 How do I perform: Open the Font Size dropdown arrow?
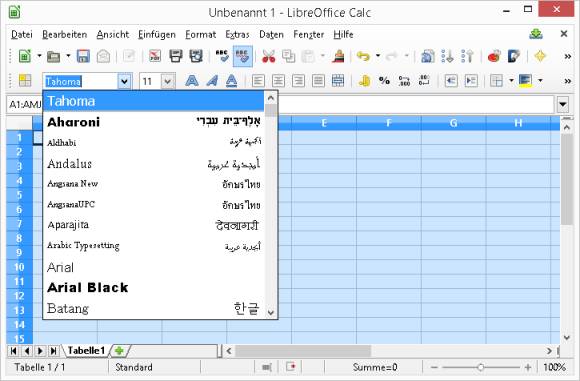(168, 81)
